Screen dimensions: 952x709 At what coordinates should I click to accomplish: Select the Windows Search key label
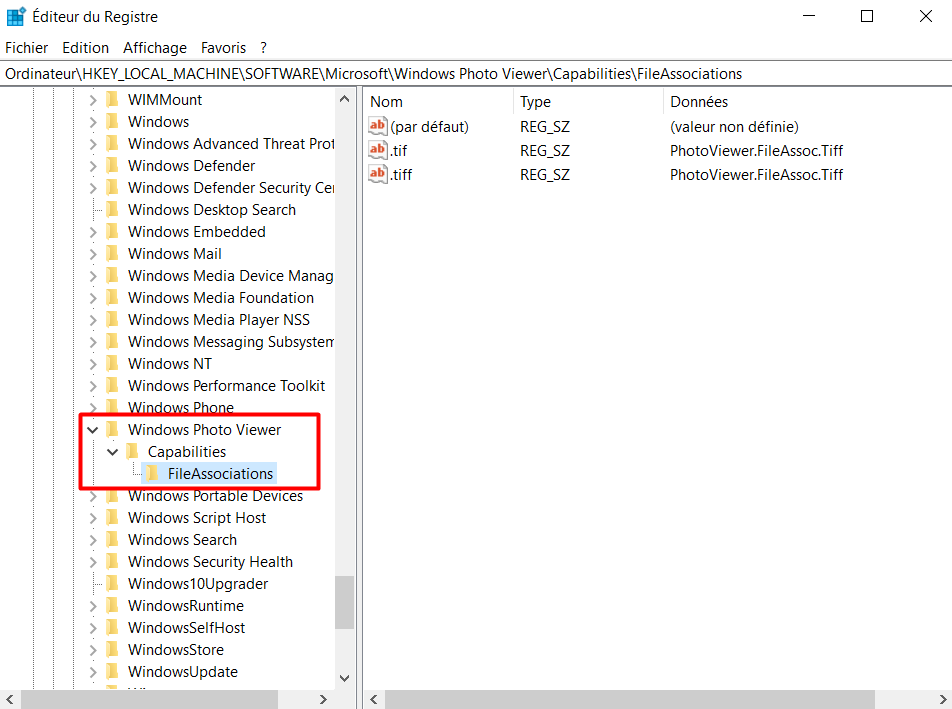tap(182, 540)
